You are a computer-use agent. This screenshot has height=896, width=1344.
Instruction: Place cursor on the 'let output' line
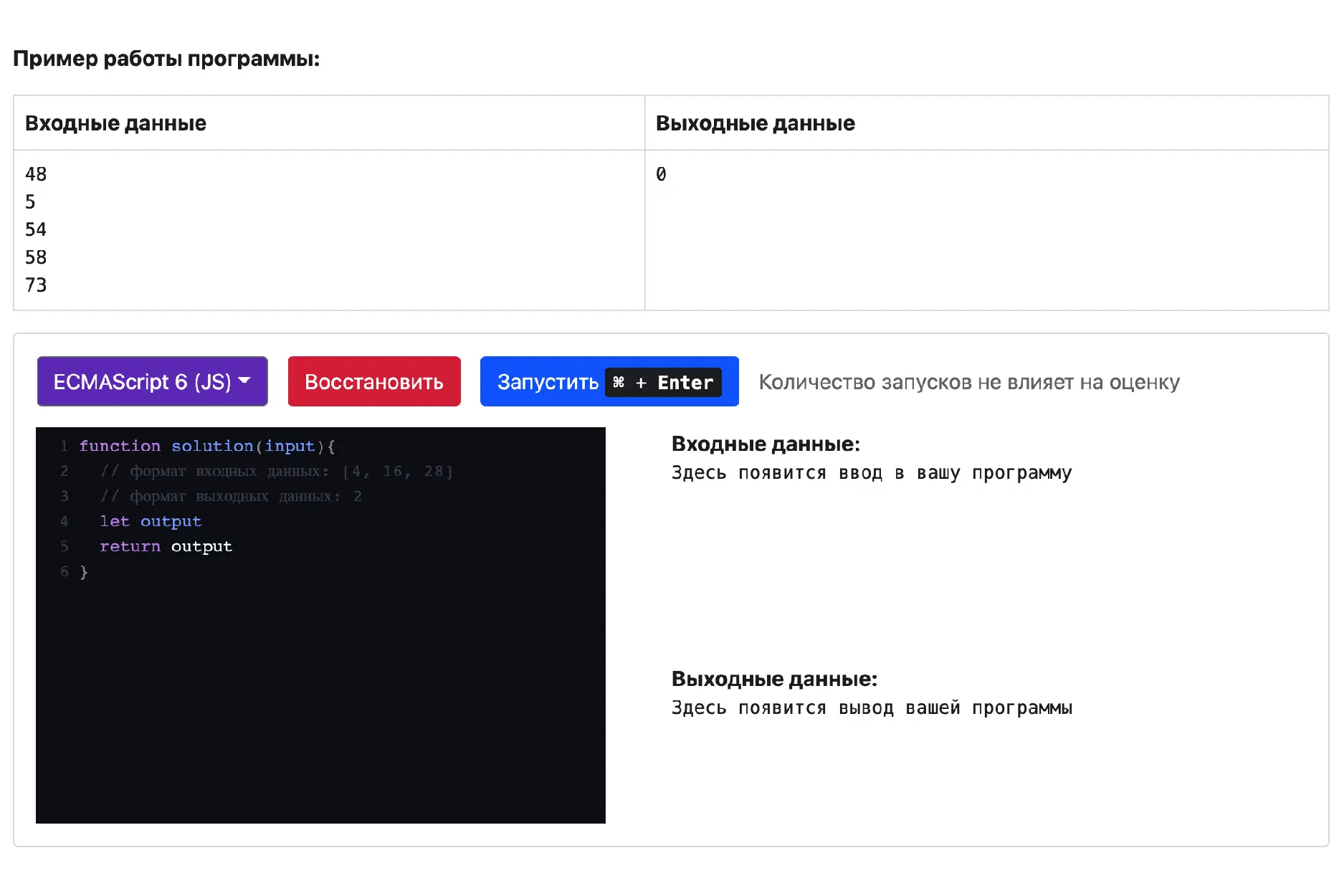[x=150, y=521]
